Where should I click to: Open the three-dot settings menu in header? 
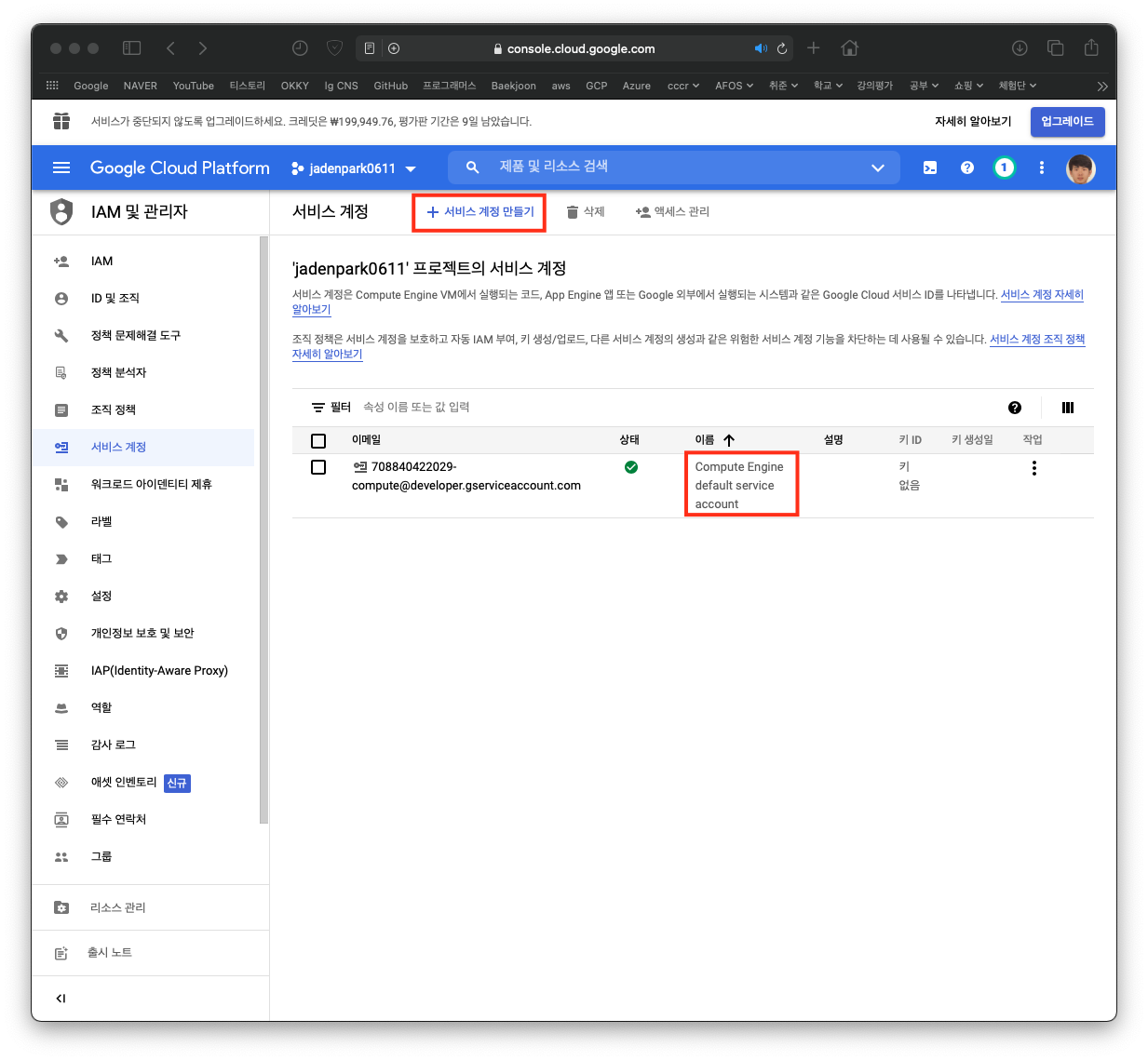pyautogui.click(x=1041, y=168)
